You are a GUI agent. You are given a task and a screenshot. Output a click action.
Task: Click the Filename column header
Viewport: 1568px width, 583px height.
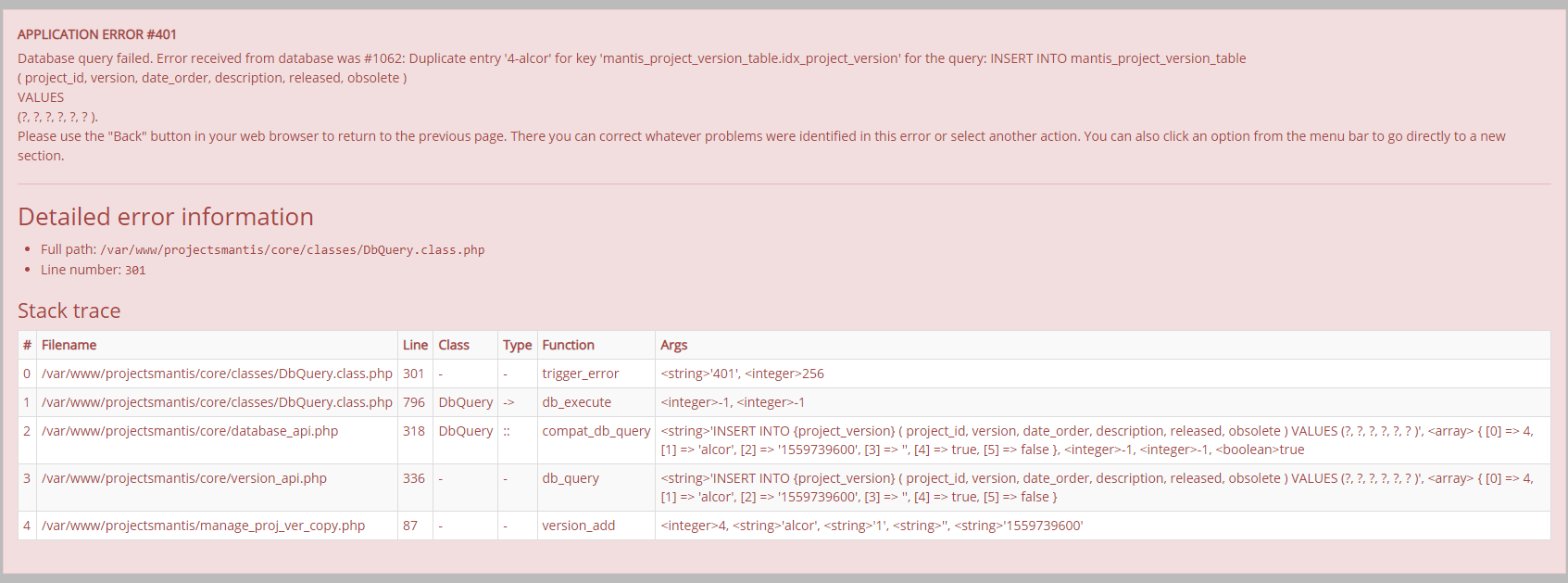coord(69,345)
